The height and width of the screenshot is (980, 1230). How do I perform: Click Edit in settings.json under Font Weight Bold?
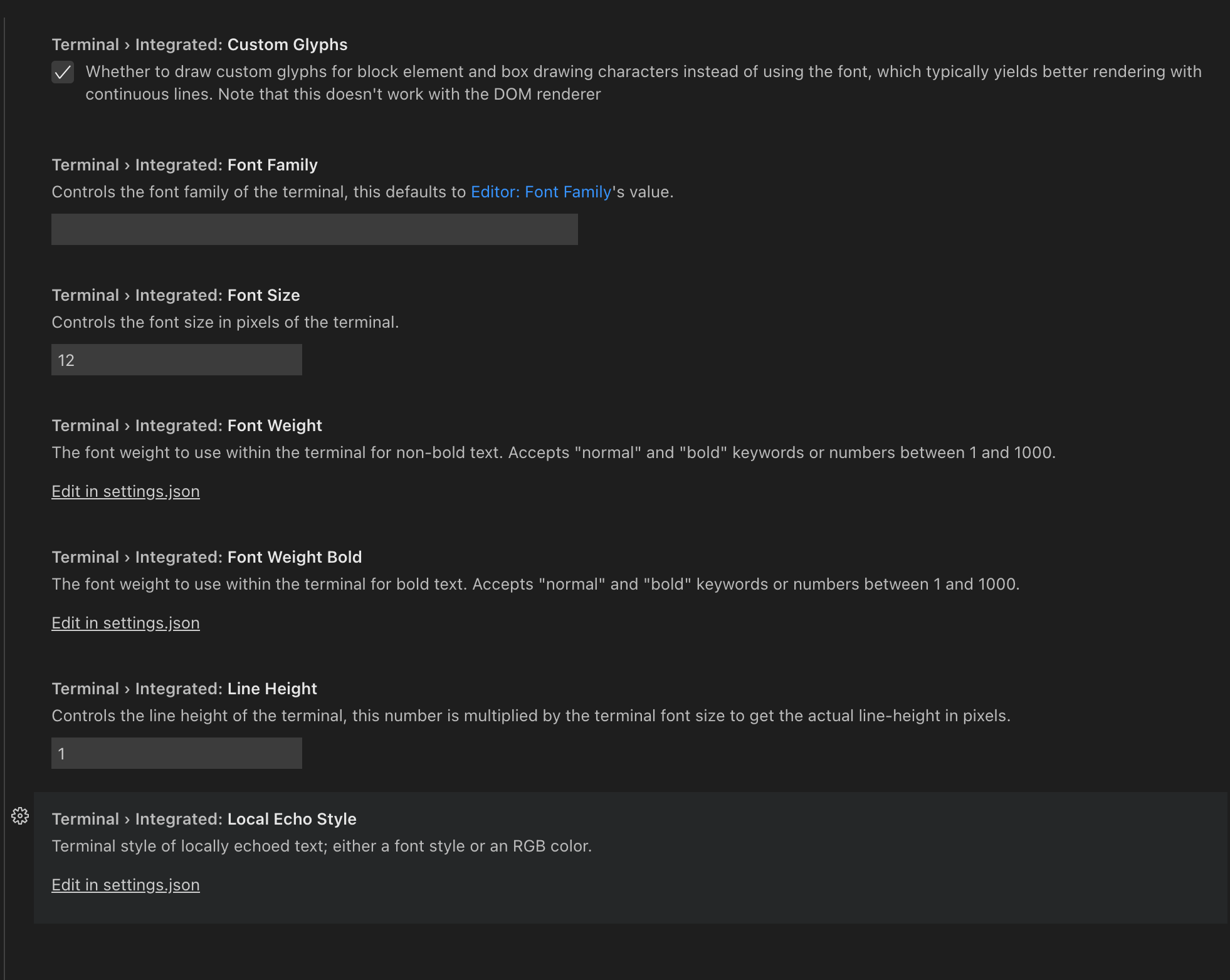point(125,623)
